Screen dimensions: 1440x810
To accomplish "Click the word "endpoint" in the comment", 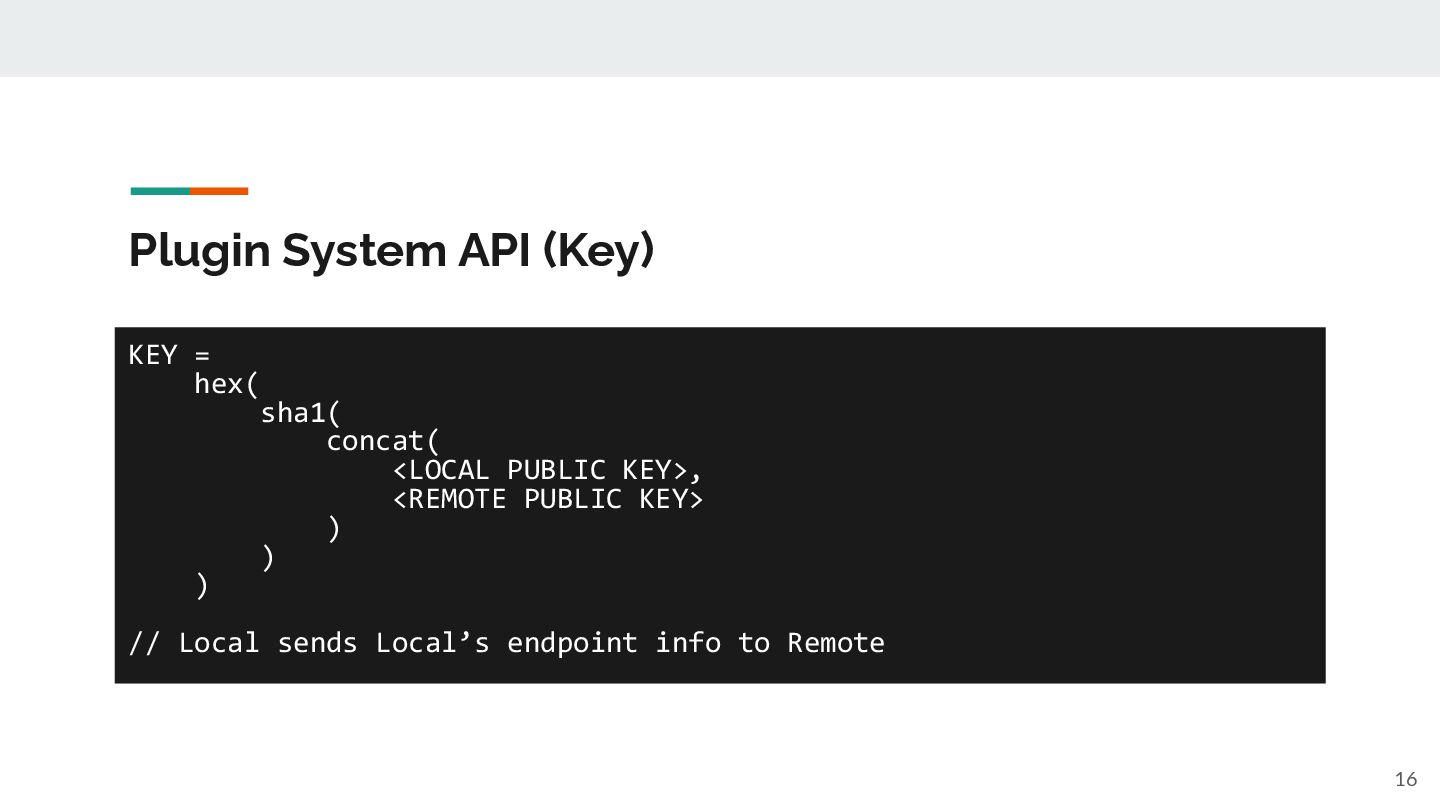I will coord(572,643).
